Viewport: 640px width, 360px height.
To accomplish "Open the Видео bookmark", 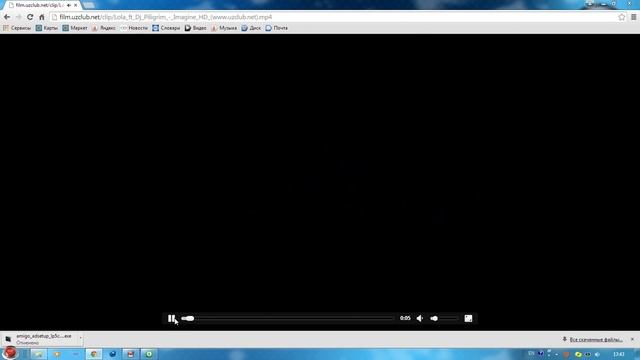I will point(196,28).
